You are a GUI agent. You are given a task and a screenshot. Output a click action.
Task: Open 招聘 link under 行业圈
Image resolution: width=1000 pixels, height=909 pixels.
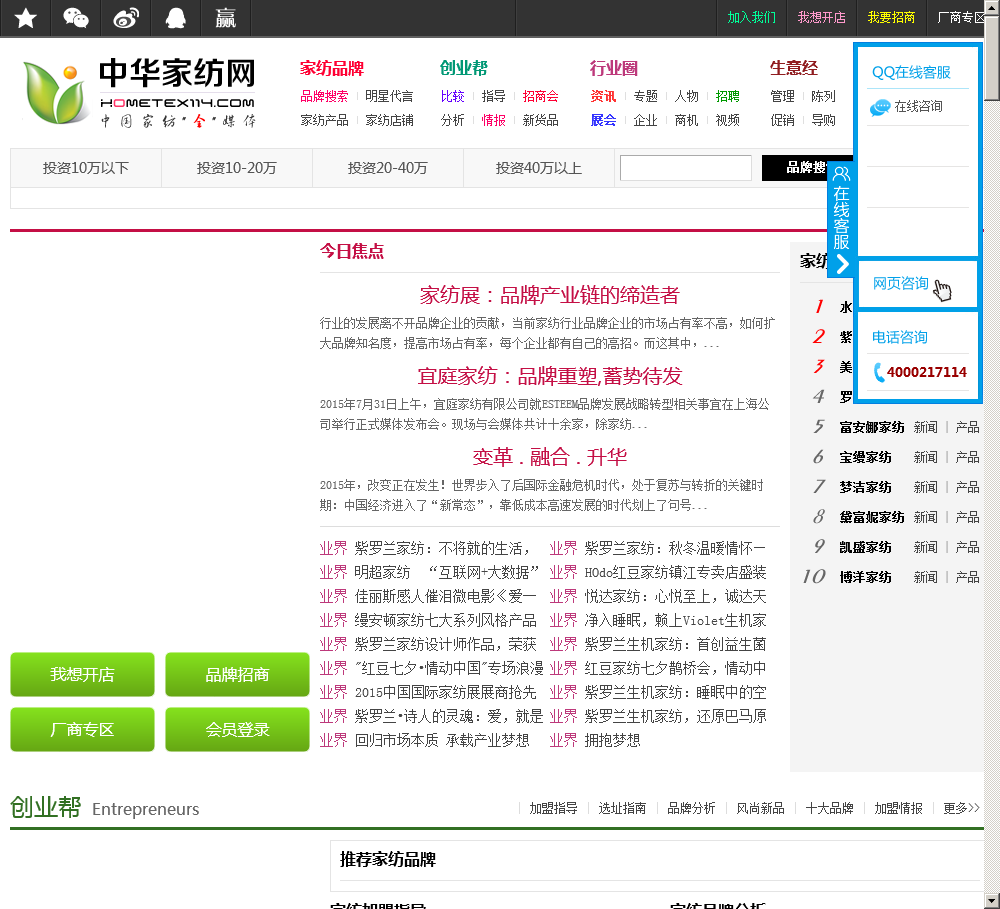coord(727,96)
